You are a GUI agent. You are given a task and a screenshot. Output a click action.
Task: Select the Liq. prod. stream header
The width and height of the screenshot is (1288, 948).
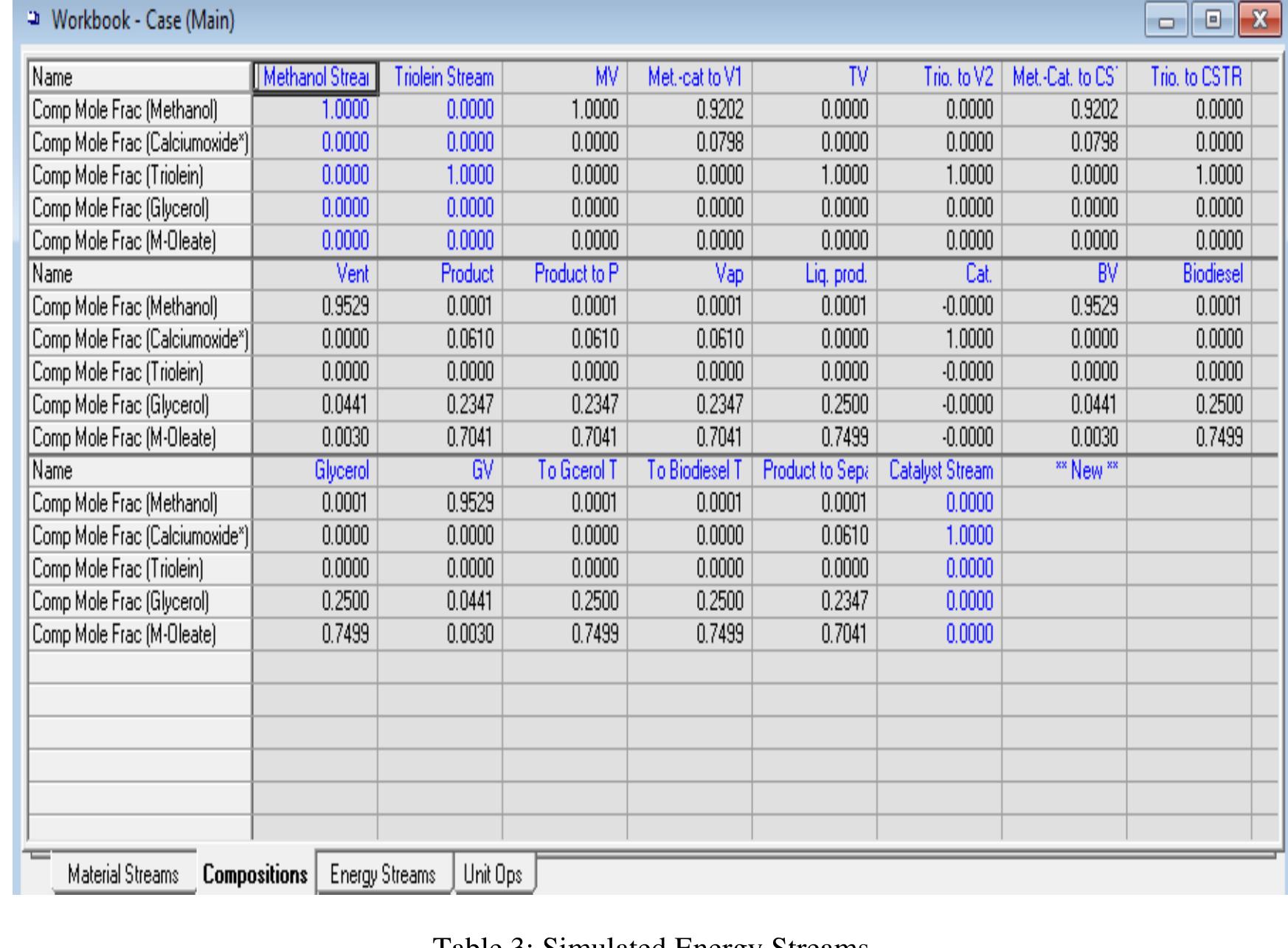pyautogui.click(x=814, y=274)
